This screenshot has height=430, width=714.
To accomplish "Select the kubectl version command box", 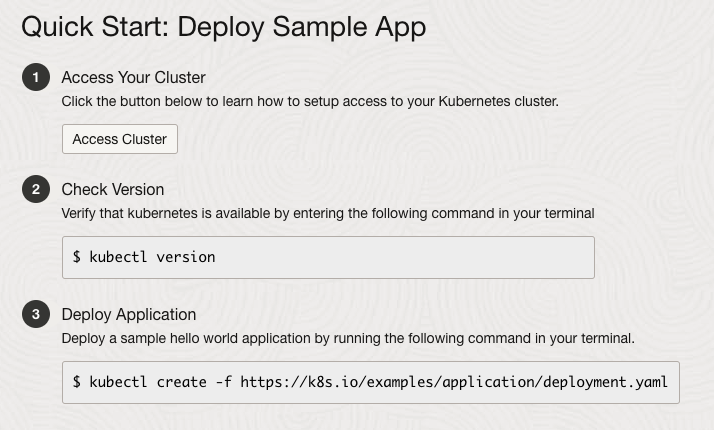I will tap(328, 257).
